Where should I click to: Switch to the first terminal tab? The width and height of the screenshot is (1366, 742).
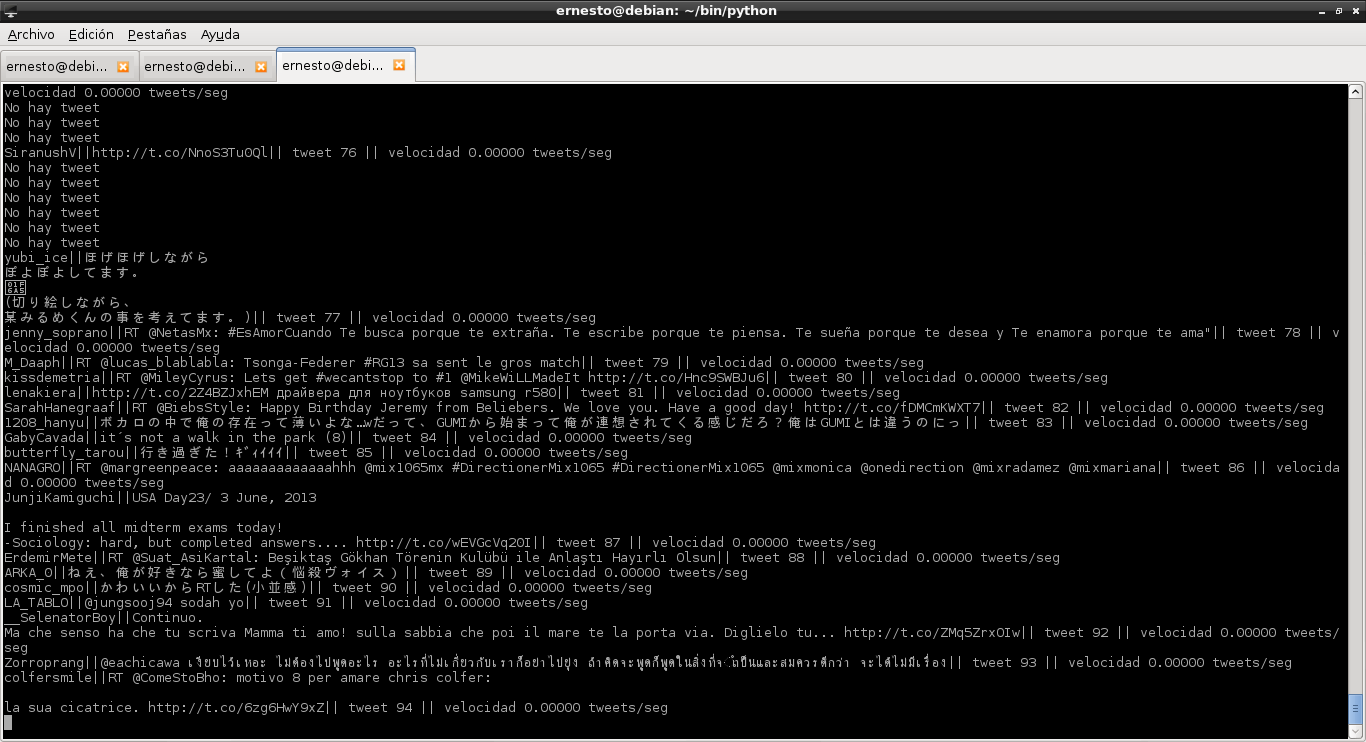coord(57,67)
